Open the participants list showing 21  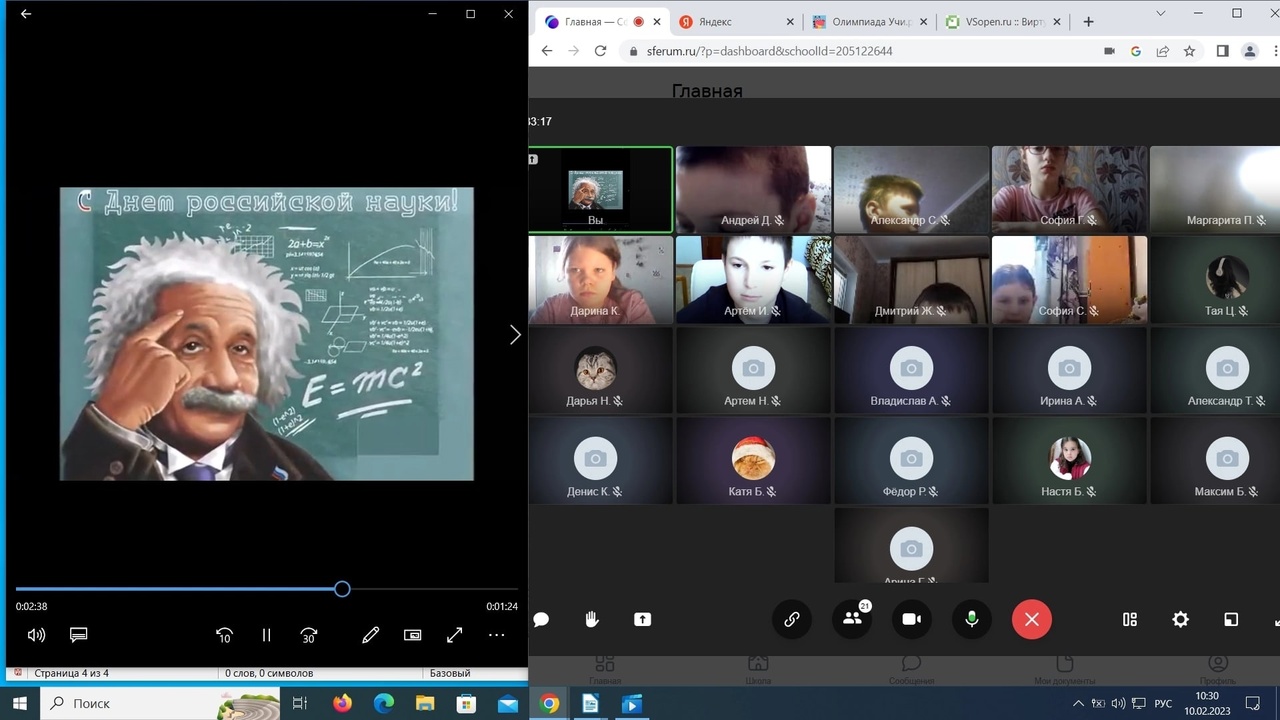(852, 619)
